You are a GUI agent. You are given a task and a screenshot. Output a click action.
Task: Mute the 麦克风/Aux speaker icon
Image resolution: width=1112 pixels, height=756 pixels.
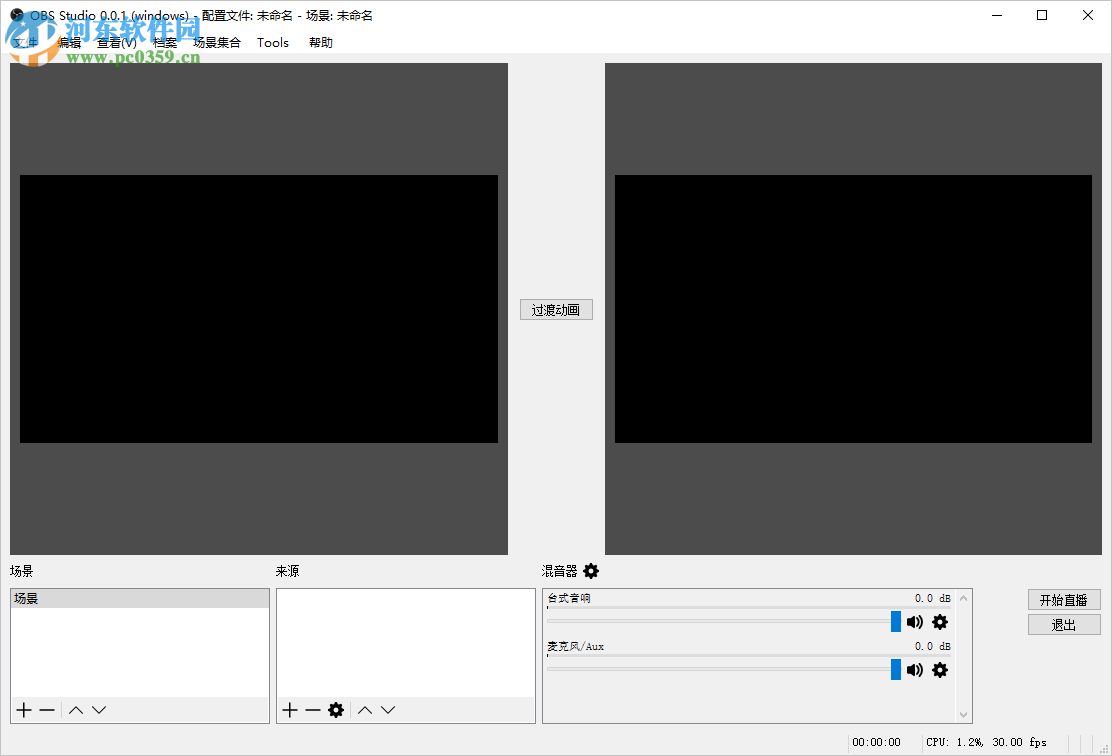point(915,669)
